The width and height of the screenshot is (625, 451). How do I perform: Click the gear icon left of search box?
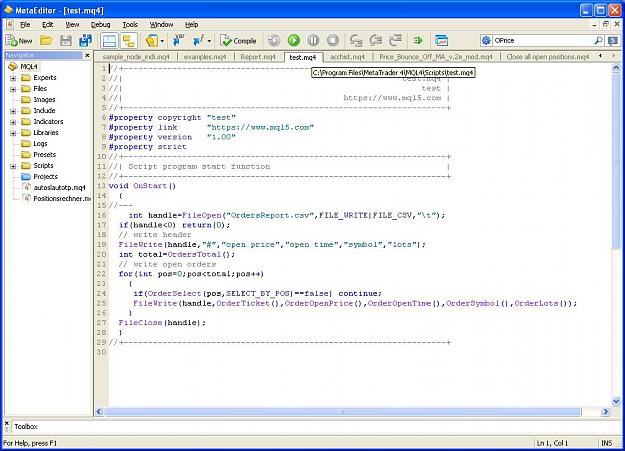486,40
